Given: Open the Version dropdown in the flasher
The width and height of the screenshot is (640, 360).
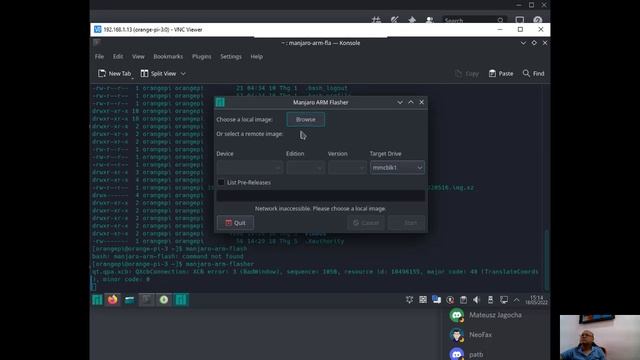Looking at the screenshot, I should [347, 167].
